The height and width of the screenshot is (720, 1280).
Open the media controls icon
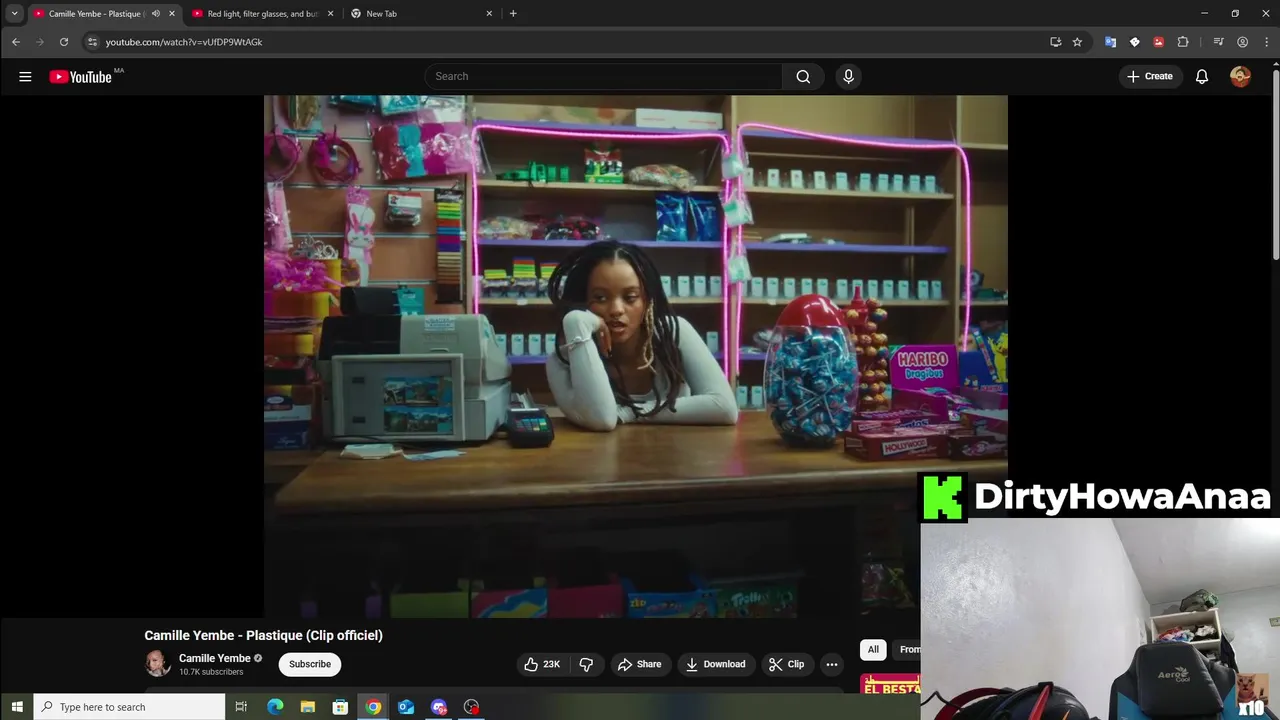tap(1218, 42)
